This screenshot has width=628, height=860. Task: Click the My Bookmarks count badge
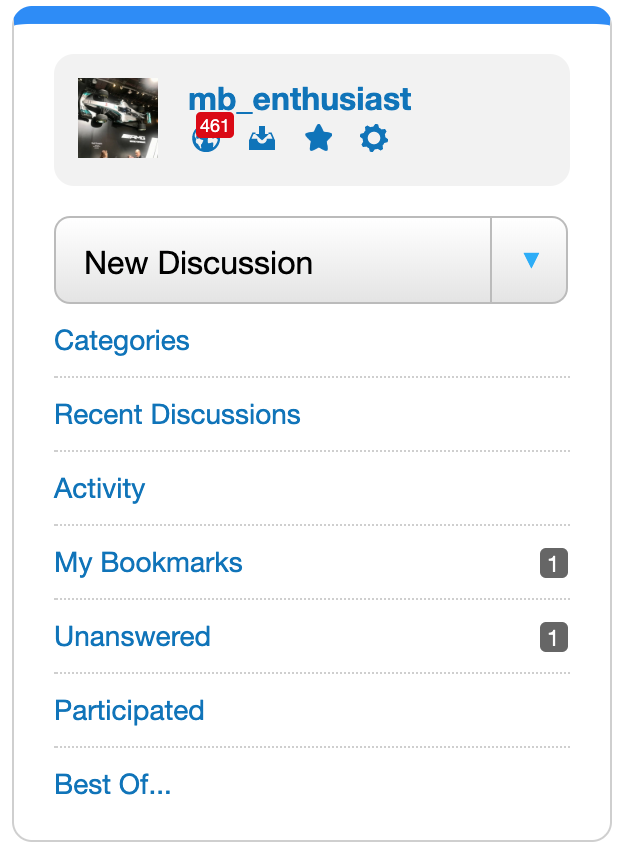tap(553, 563)
